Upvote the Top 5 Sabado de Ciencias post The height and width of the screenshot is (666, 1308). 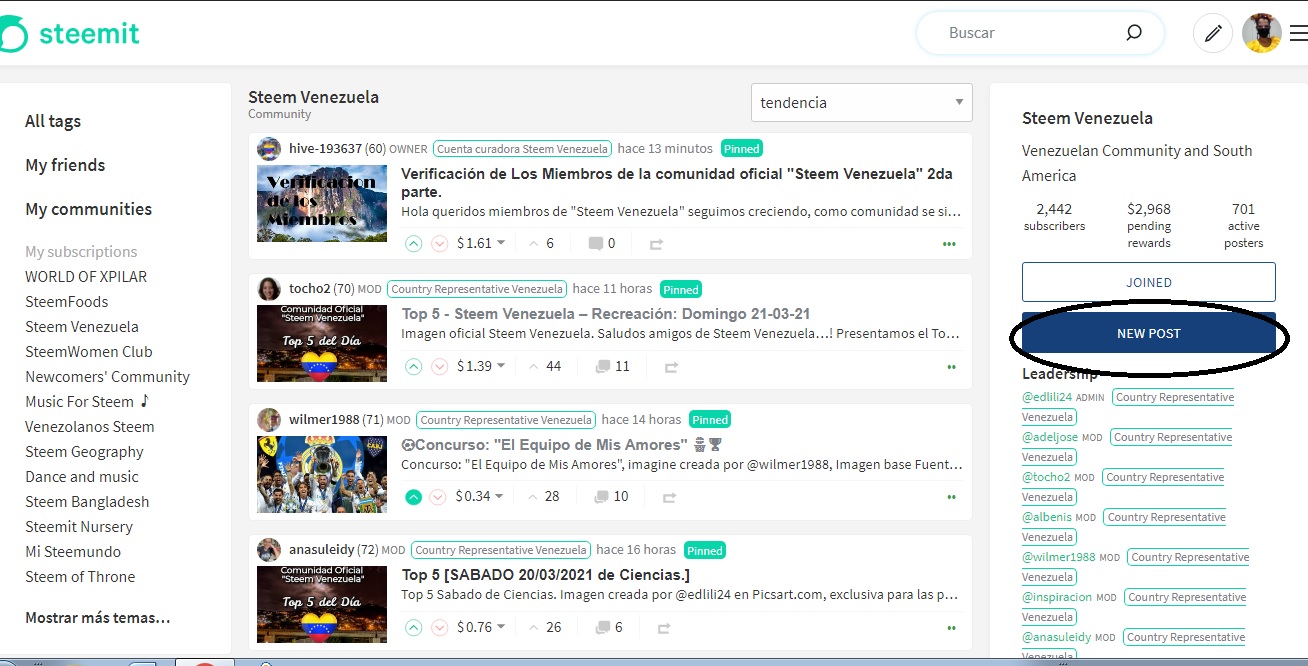(x=414, y=627)
